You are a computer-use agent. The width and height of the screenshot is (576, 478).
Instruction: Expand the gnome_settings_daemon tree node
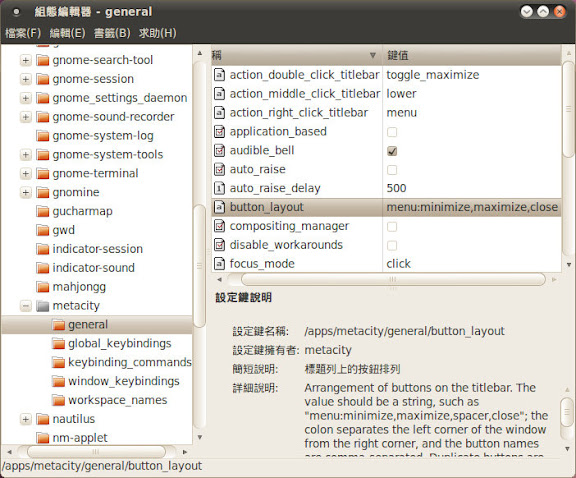click(x=25, y=98)
